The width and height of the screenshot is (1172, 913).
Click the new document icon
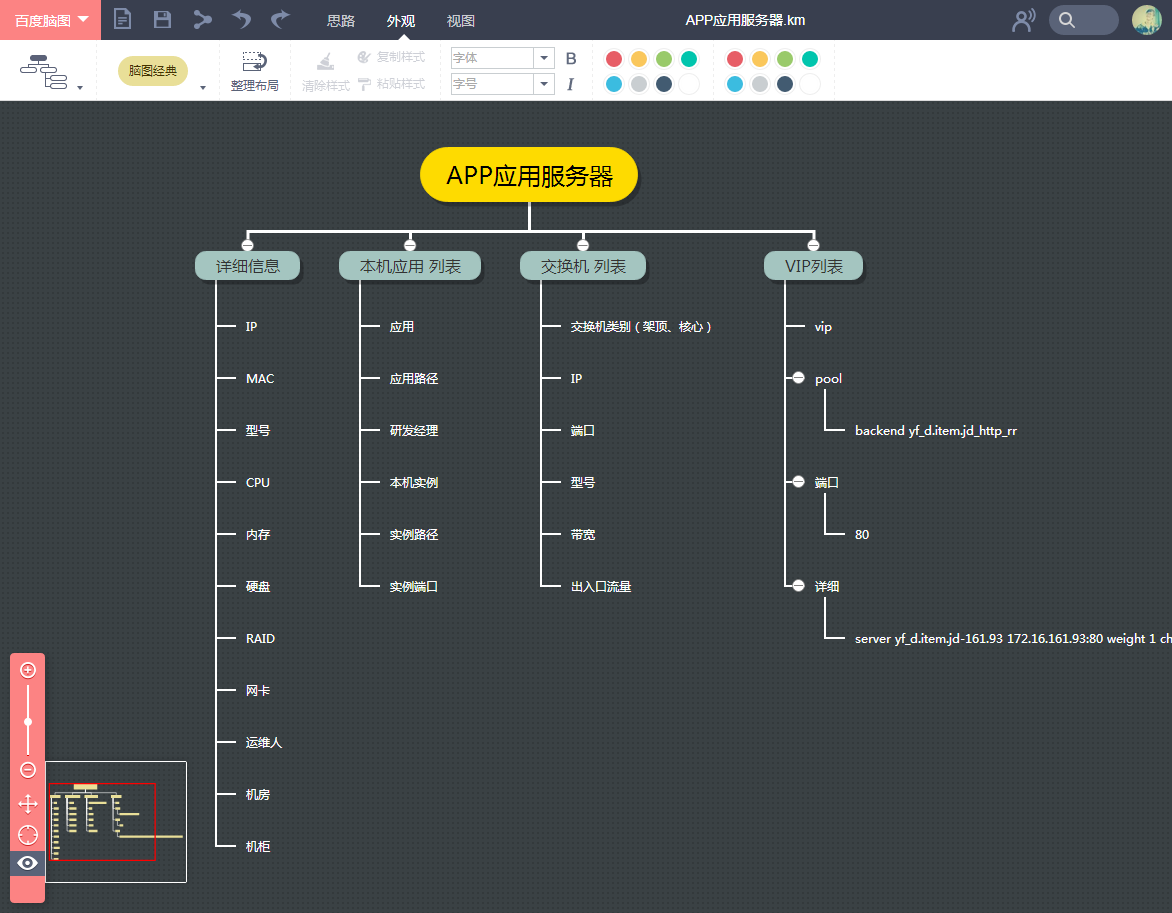point(123,19)
